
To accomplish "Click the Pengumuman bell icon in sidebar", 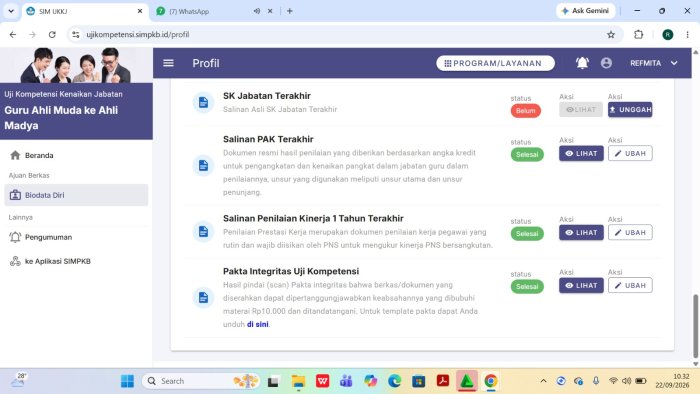I will 15,237.
